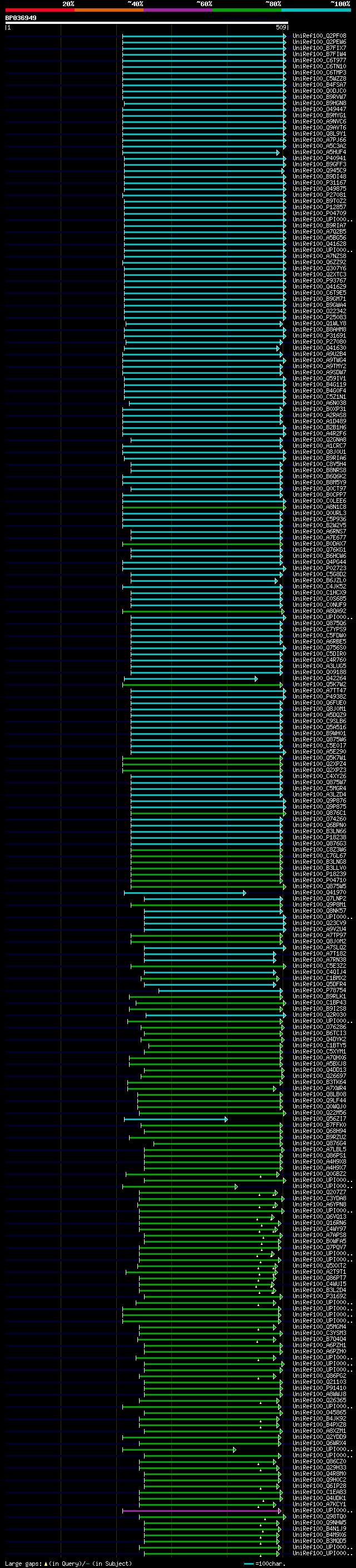Open hit UniRef100_Q2PEW6
Viewport: 356px width, 1568px height.
tap(319, 42)
